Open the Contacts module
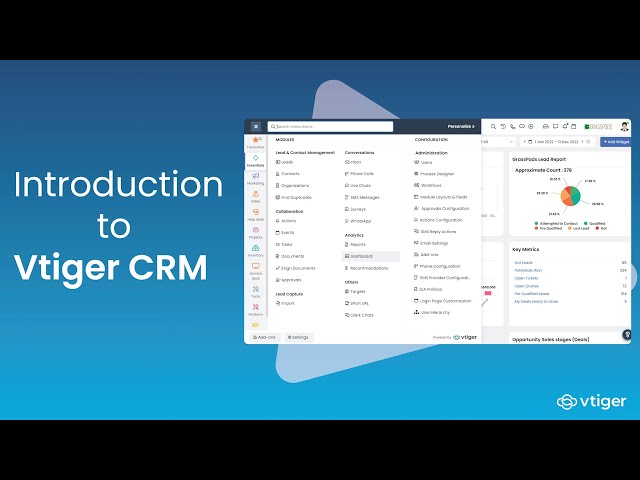The image size is (640, 480). coord(288,174)
